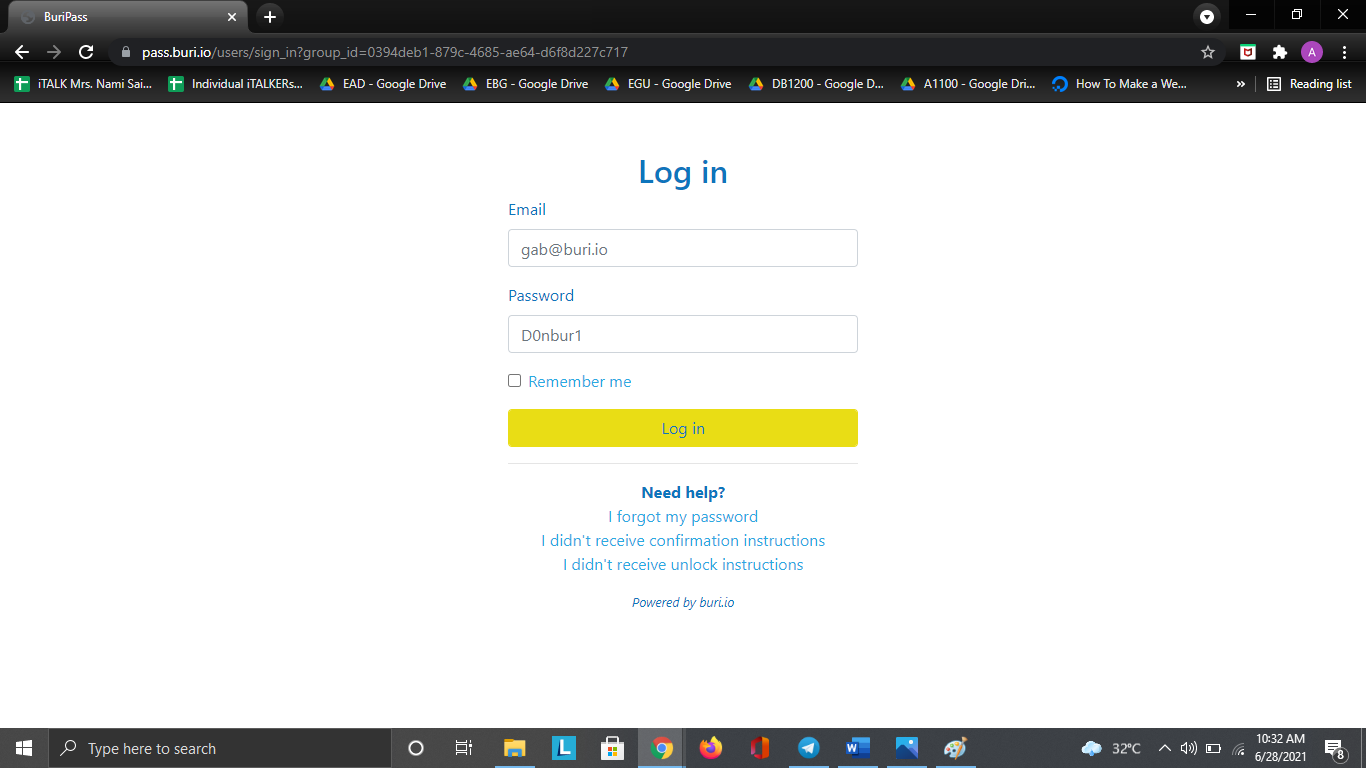Show the hidden bookmarks overflow chevron
Screen dimensions: 1366x768
click(x=1241, y=84)
